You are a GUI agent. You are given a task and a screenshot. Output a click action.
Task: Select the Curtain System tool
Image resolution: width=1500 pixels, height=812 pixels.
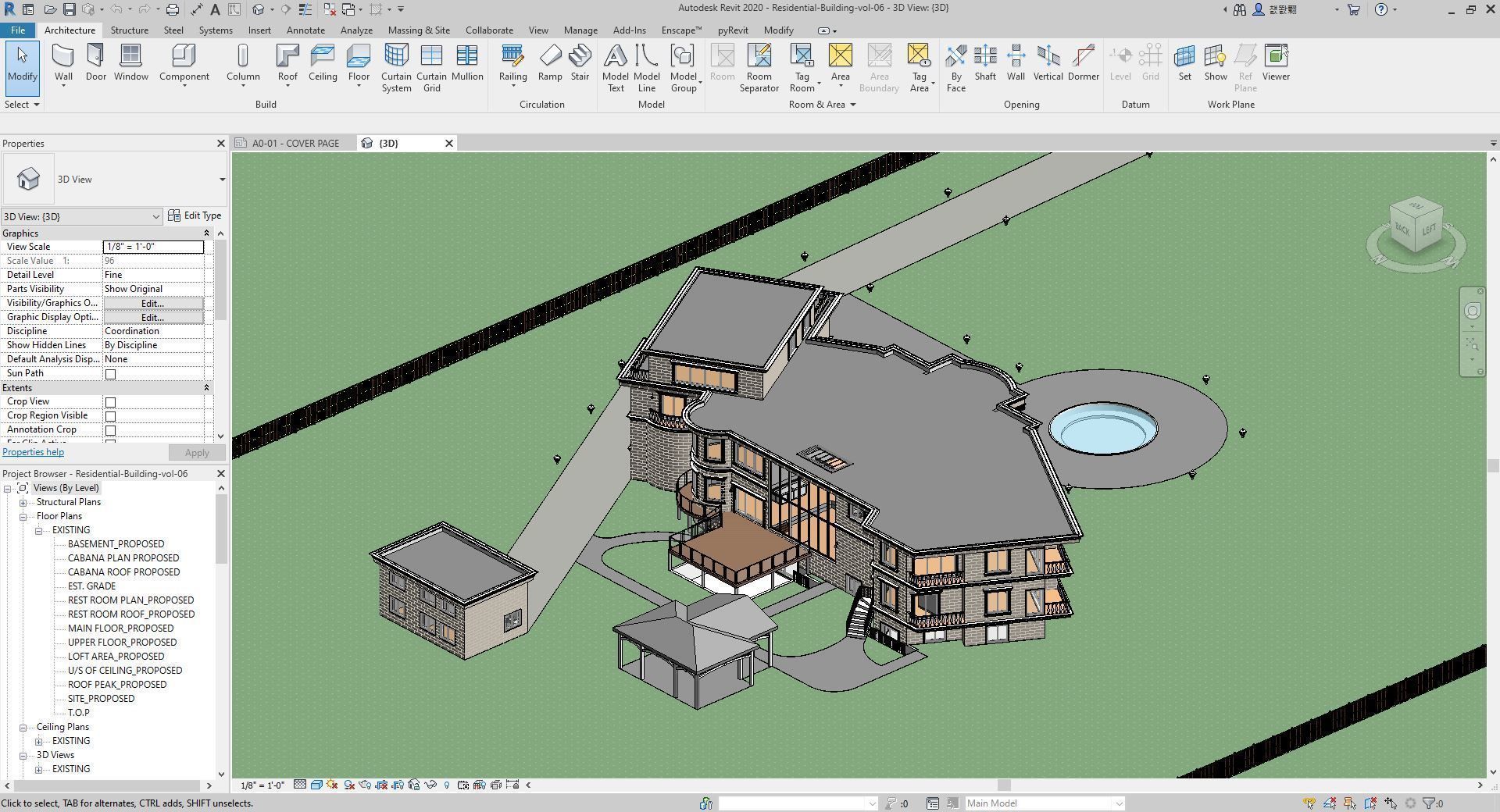(396, 68)
